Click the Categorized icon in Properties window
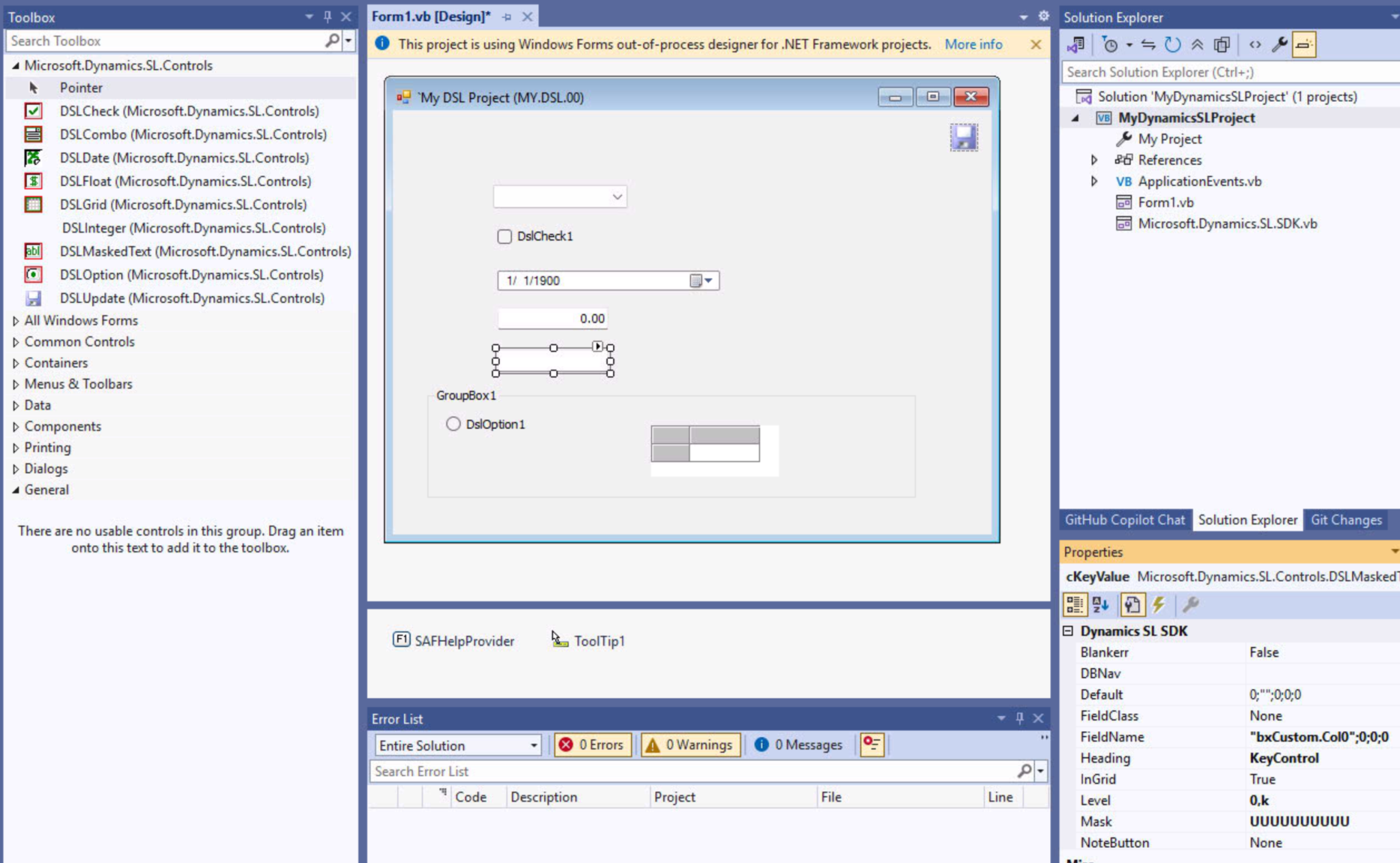 (x=1075, y=605)
